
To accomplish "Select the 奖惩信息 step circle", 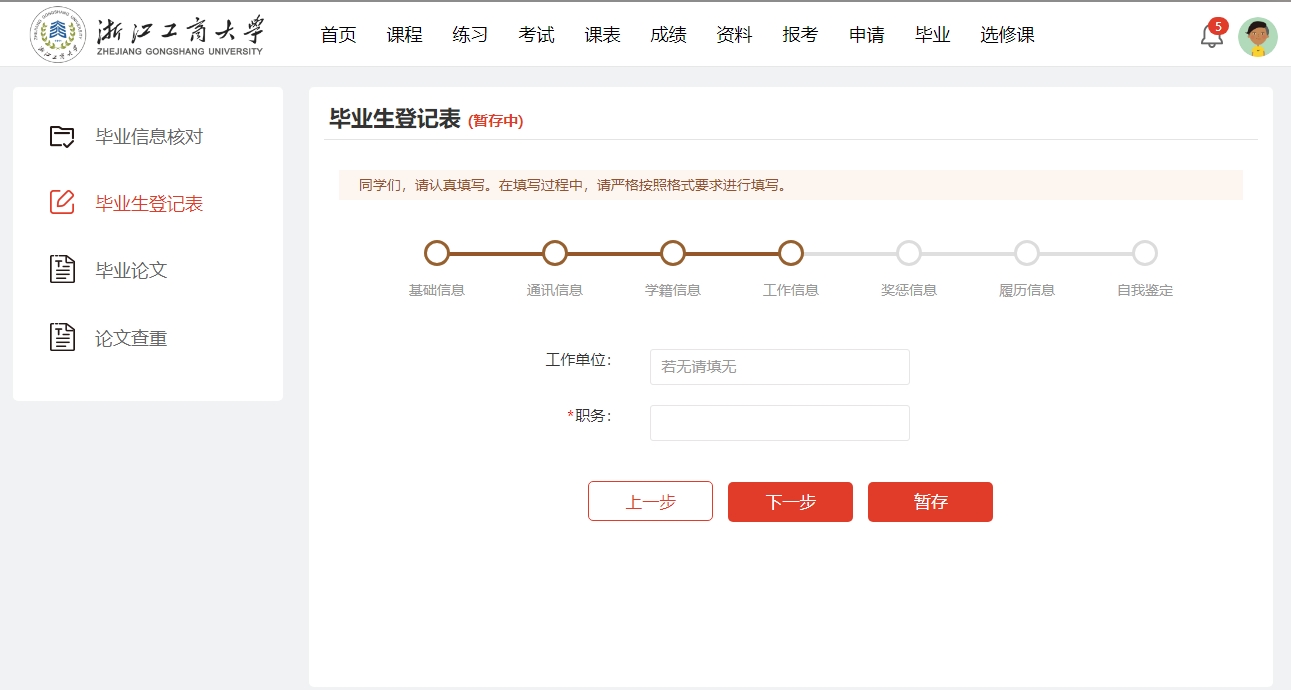I will pos(909,253).
